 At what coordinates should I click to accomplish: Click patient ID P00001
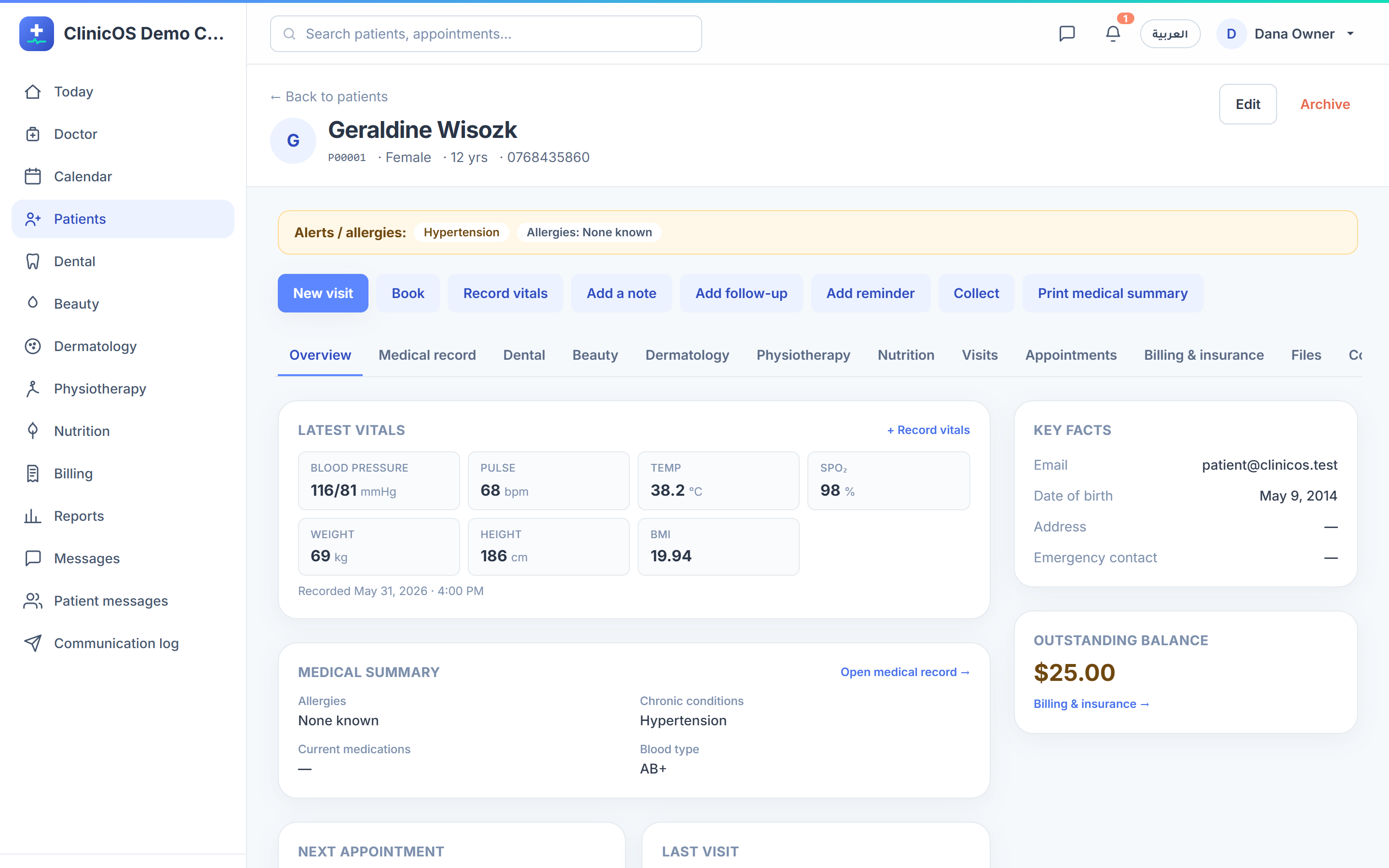click(347, 157)
